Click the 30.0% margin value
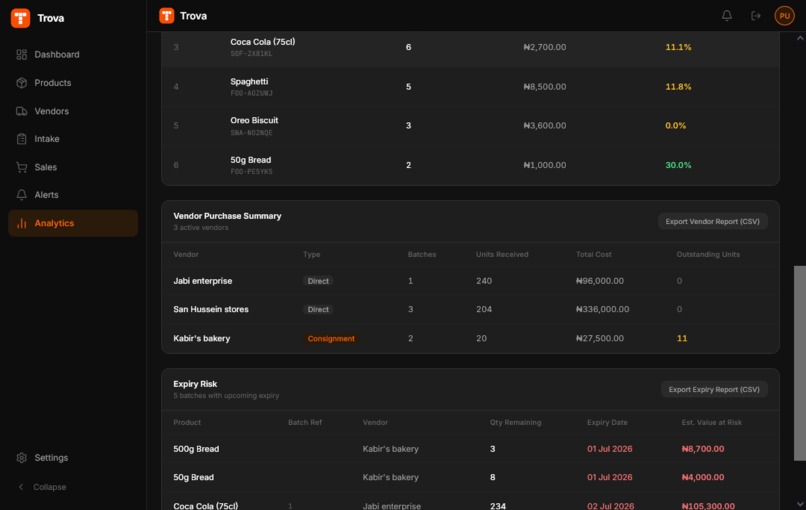806x510 pixels. pos(678,165)
